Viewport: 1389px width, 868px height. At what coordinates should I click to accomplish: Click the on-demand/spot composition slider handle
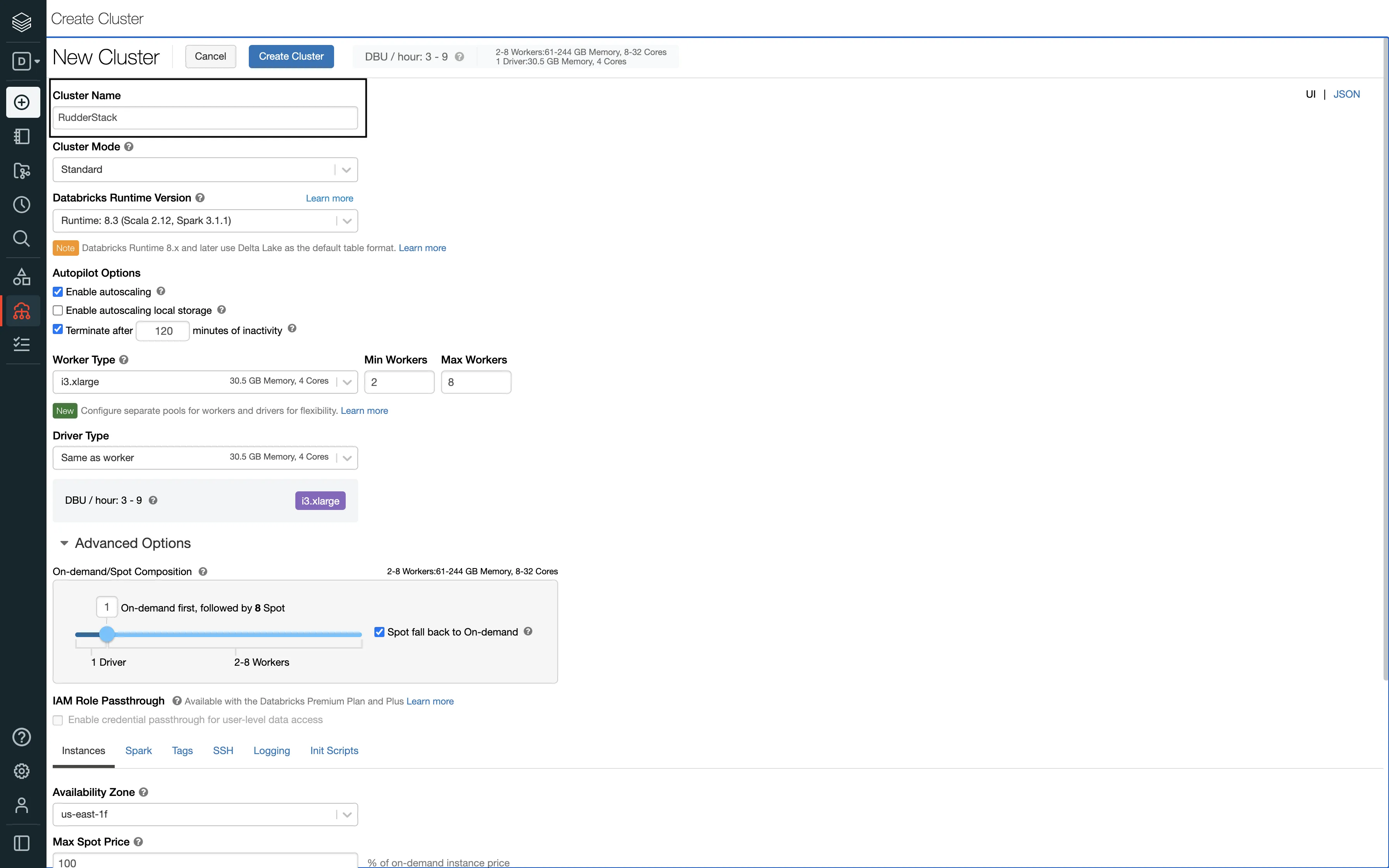click(x=107, y=634)
